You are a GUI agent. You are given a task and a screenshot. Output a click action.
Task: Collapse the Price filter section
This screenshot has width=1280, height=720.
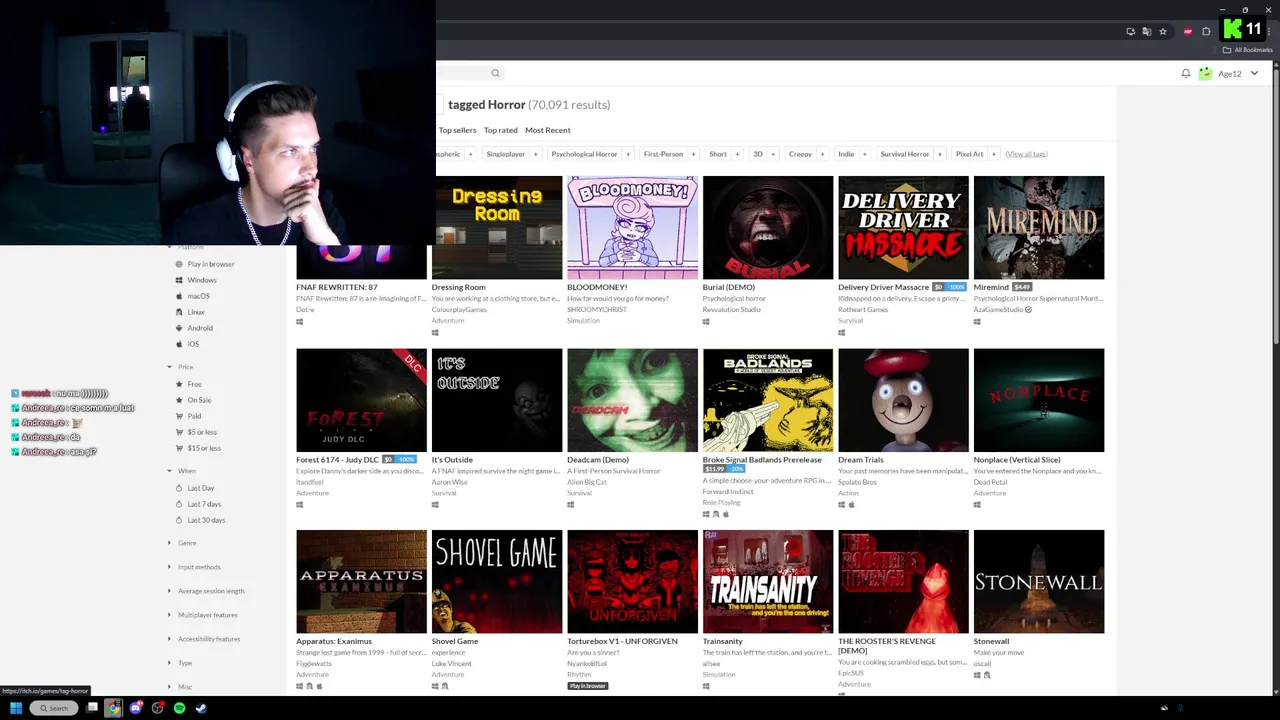(181, 367)
